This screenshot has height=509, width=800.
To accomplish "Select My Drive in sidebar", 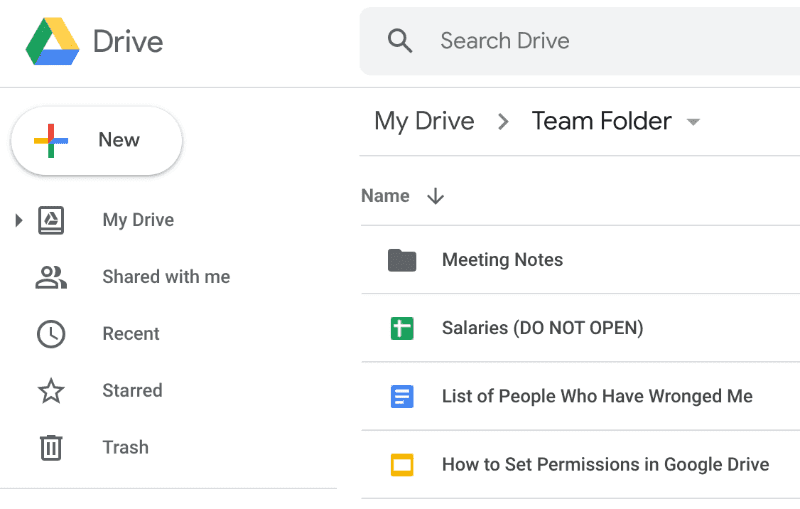I will (x=138, y=220).
